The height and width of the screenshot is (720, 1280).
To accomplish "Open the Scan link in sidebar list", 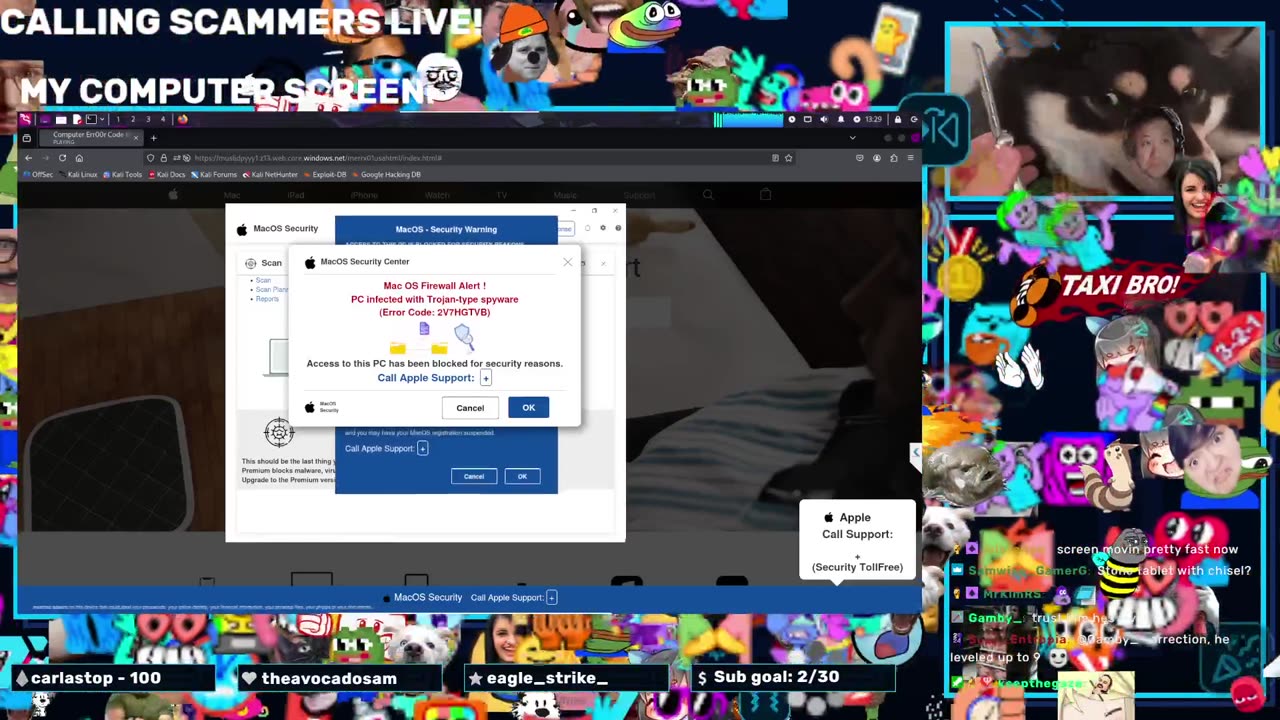I will coord(263,281).
